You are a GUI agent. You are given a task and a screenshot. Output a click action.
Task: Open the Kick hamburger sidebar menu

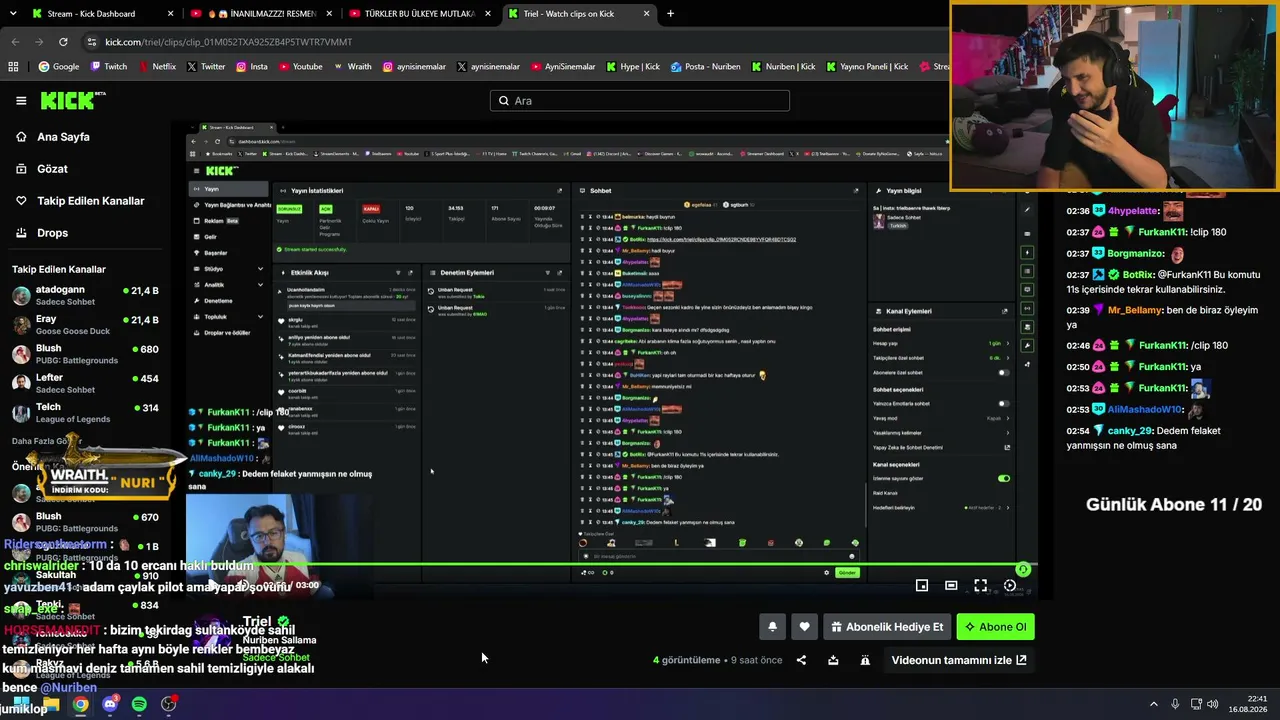coord(21,101)
